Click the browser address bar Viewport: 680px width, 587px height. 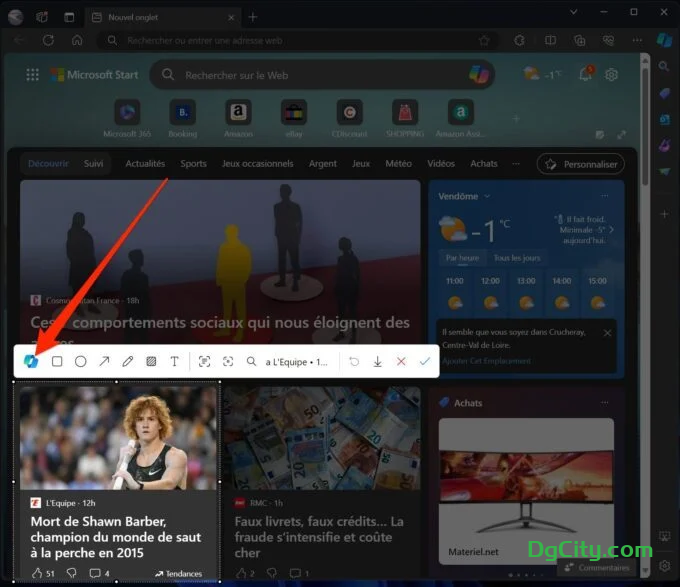[x=299, y=40]
